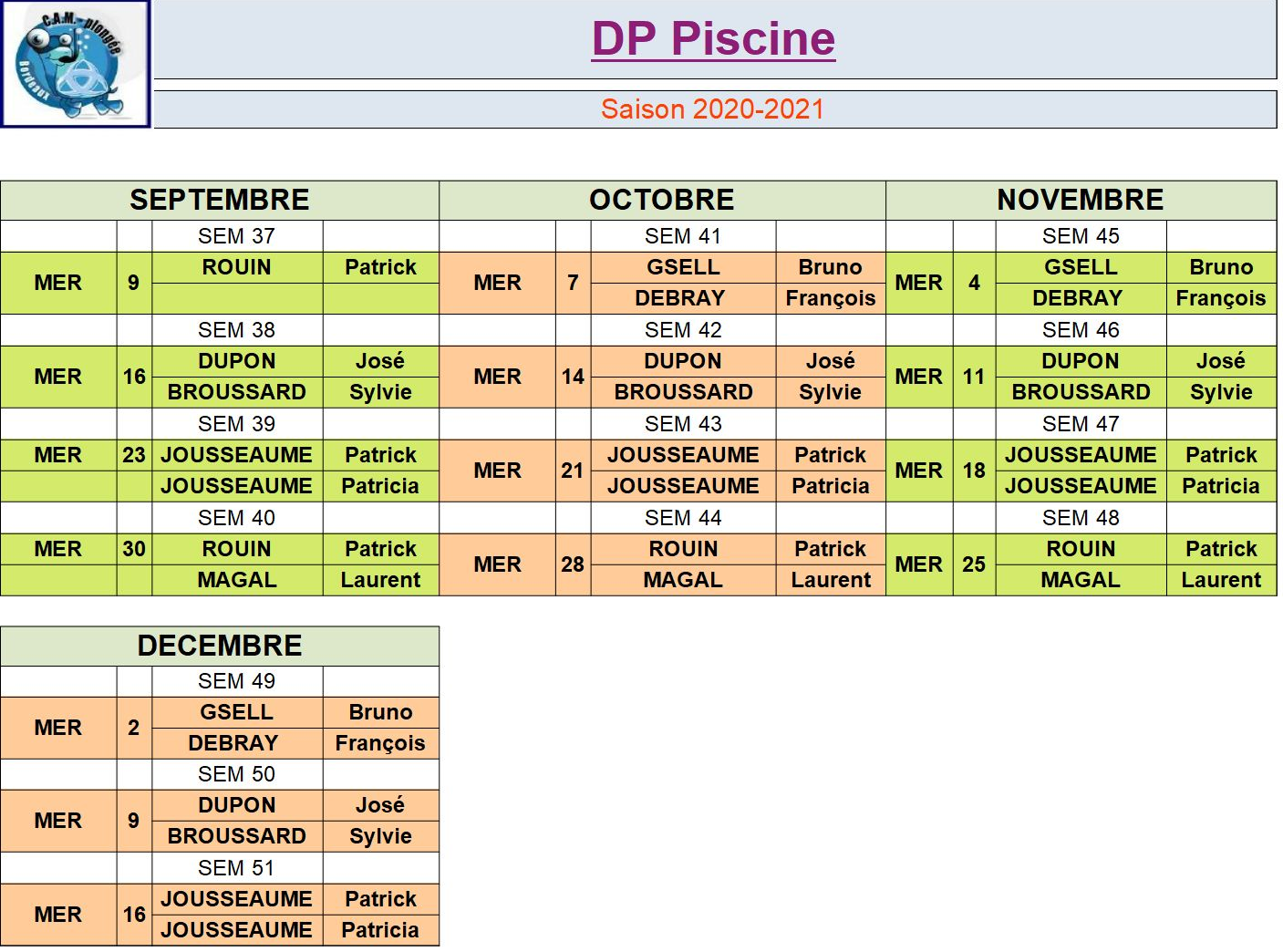Click the date 30 cell in September
Image resolution: width=1283 pixels, height=952 pixels.
[x=134, y=549]
